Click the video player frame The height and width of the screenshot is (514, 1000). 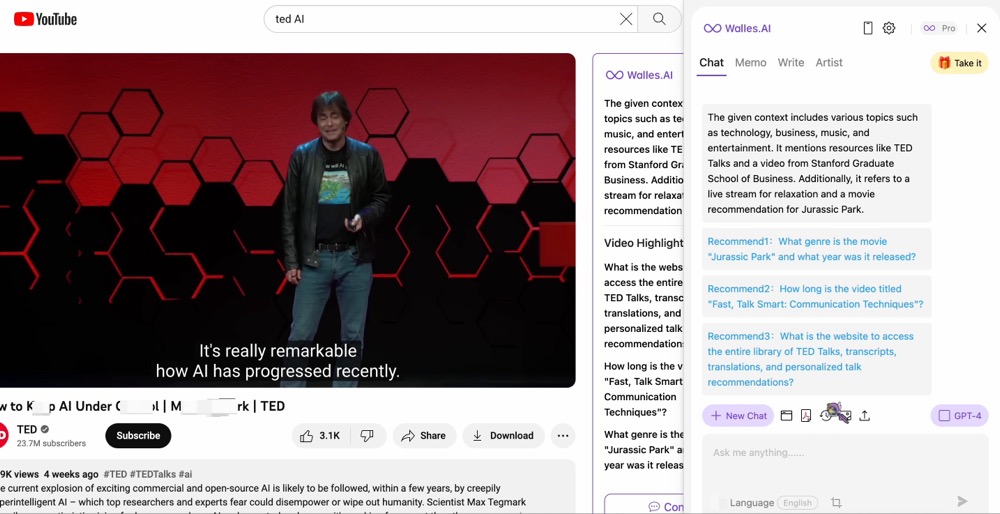[x=288, y=220]
